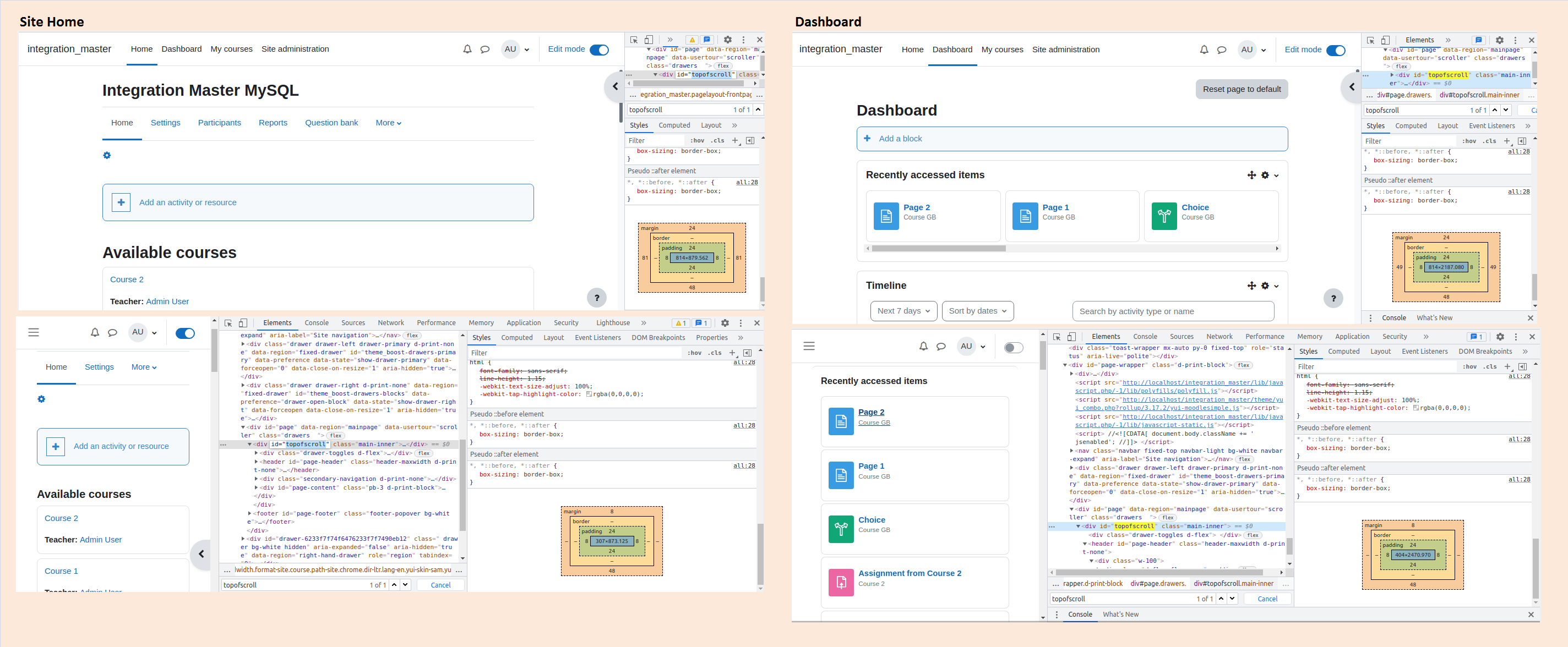Toggle edit mode switch in narrow Site Home view
This screenshot has height=647, width=1568.
click(x=185, y=333)
